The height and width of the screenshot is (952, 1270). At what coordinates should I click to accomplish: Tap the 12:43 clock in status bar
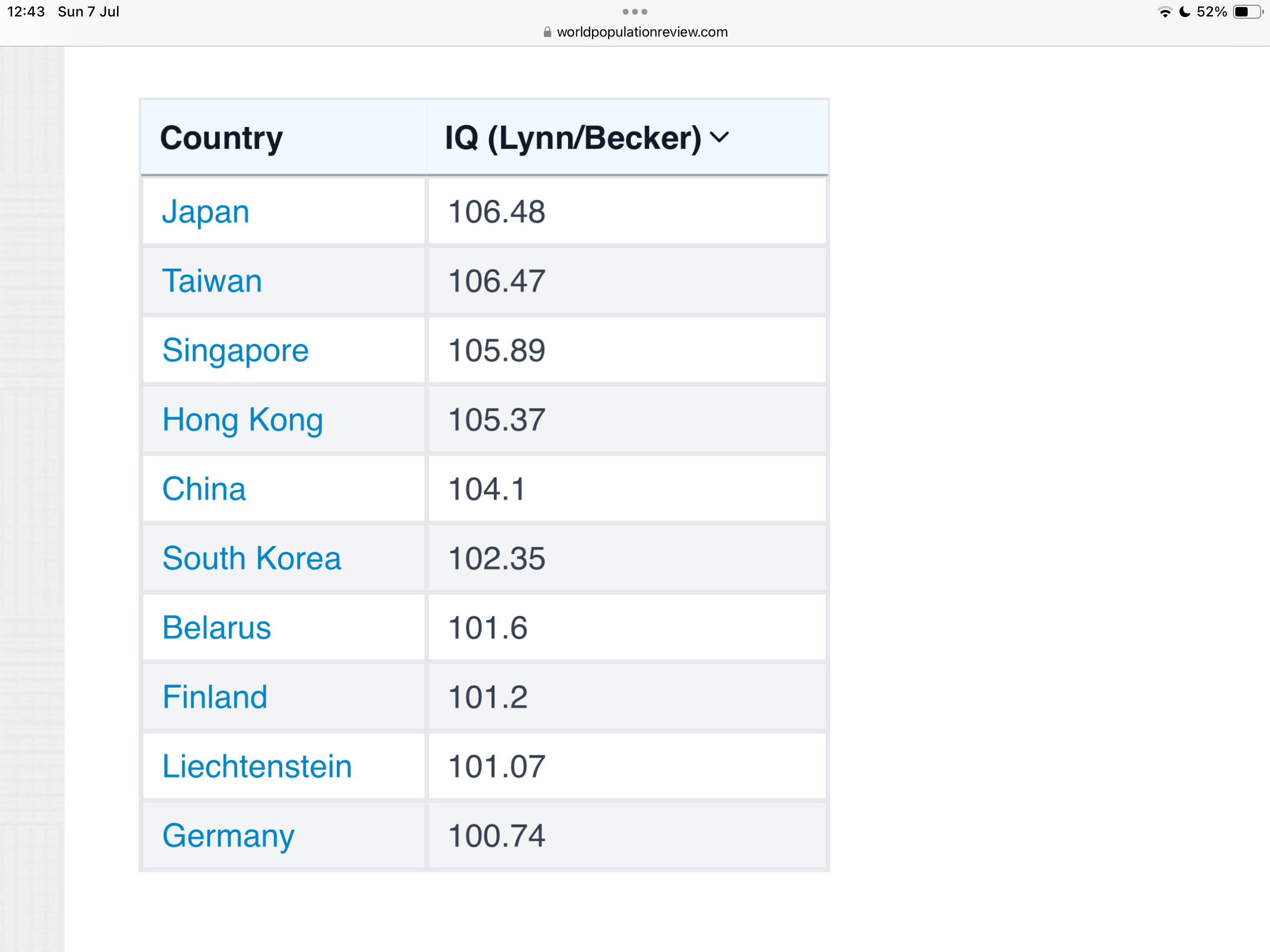26,12
